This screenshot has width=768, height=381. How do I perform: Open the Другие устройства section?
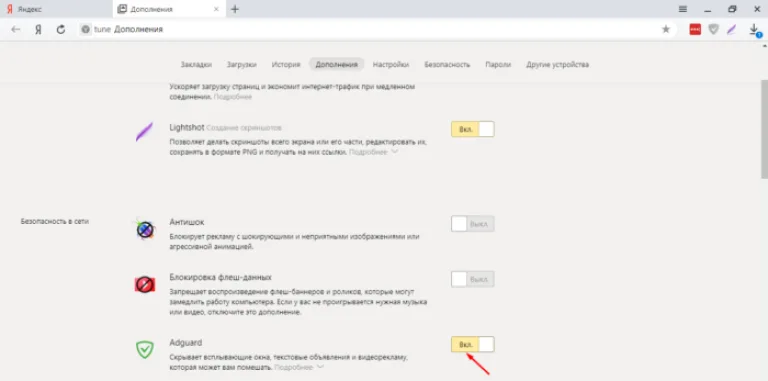click(x=557, y=65)
